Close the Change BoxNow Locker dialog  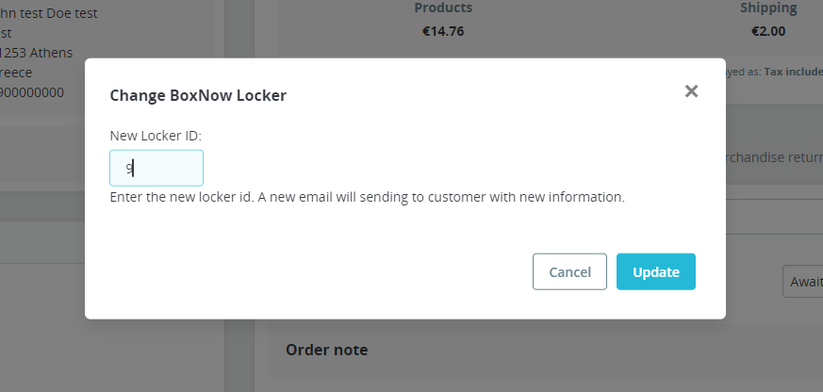[691, 91]
